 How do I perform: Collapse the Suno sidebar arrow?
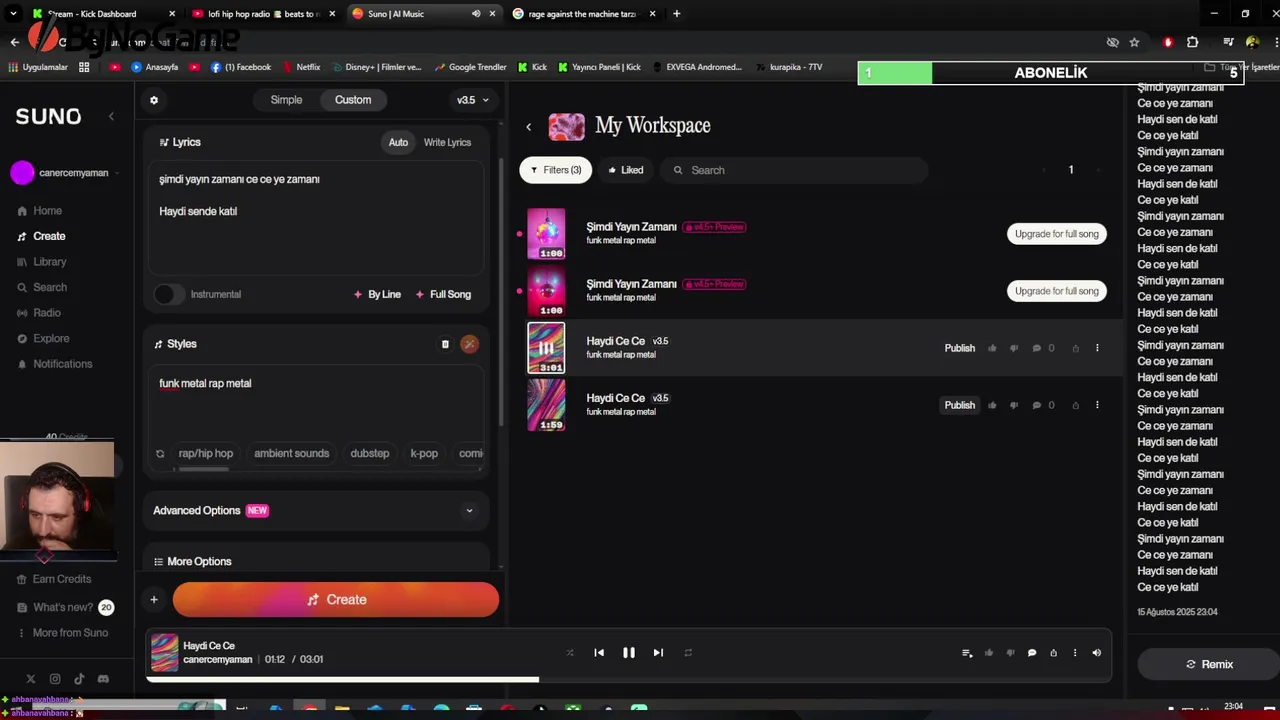click(111, 116)
